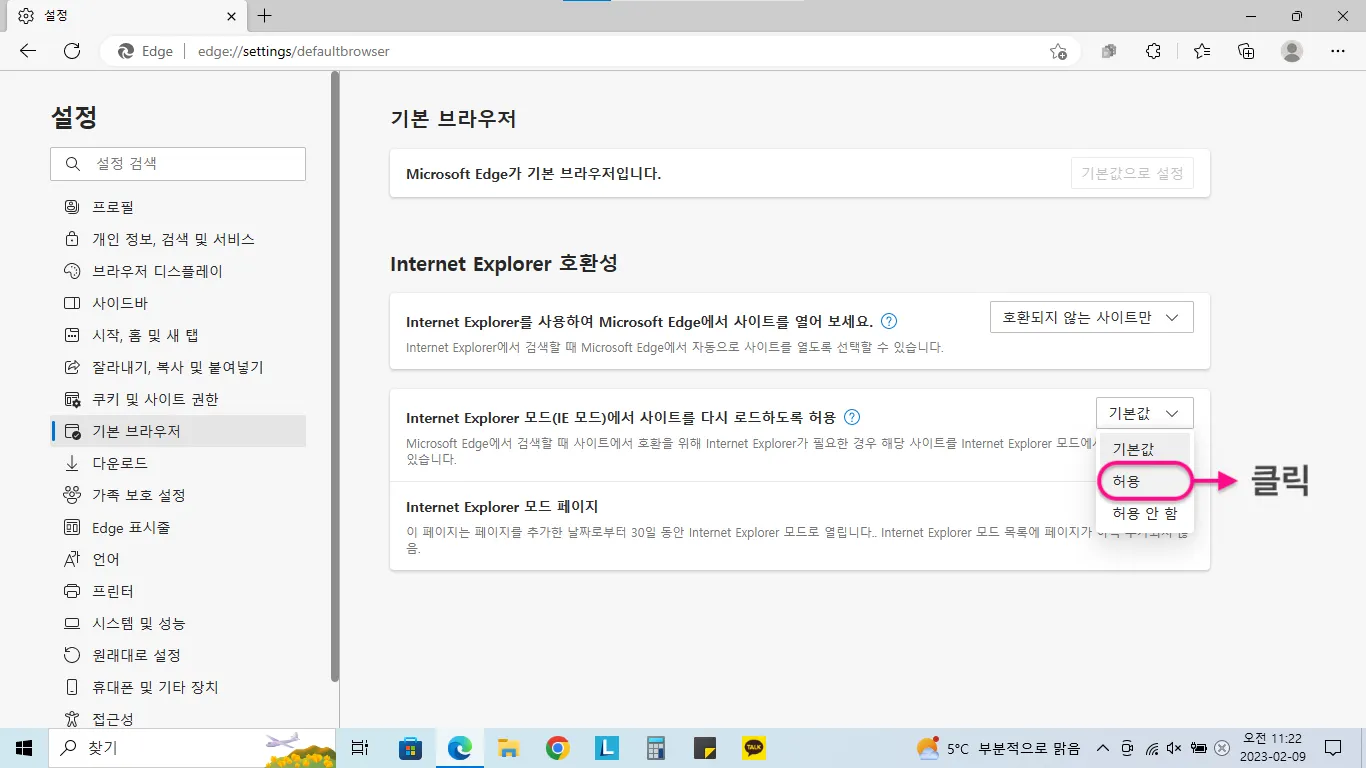Open 개인 정보, 검색 및 서비스 settings
Screen dimensions: 1366x768
coord(178,239)
